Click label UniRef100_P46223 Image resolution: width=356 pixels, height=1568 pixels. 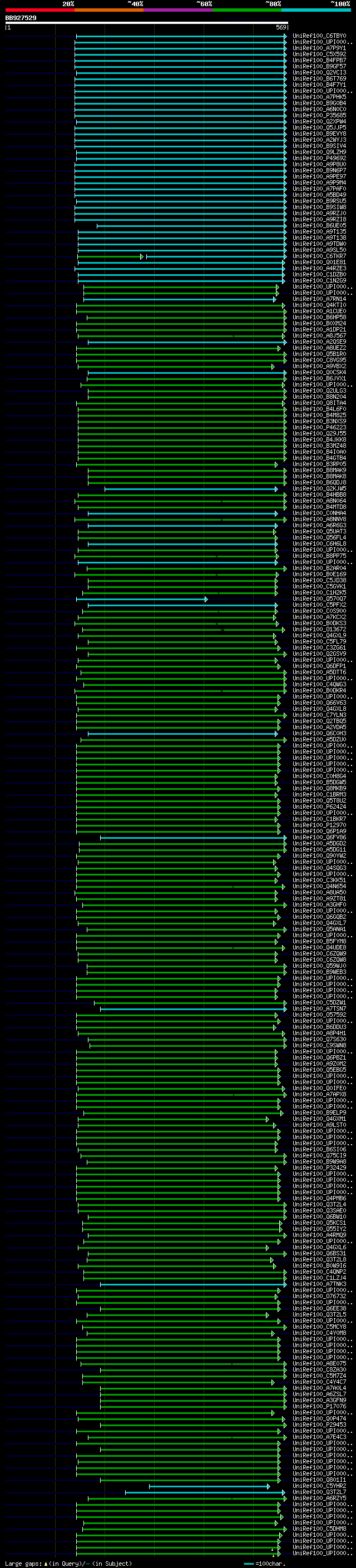pos(319,427)
